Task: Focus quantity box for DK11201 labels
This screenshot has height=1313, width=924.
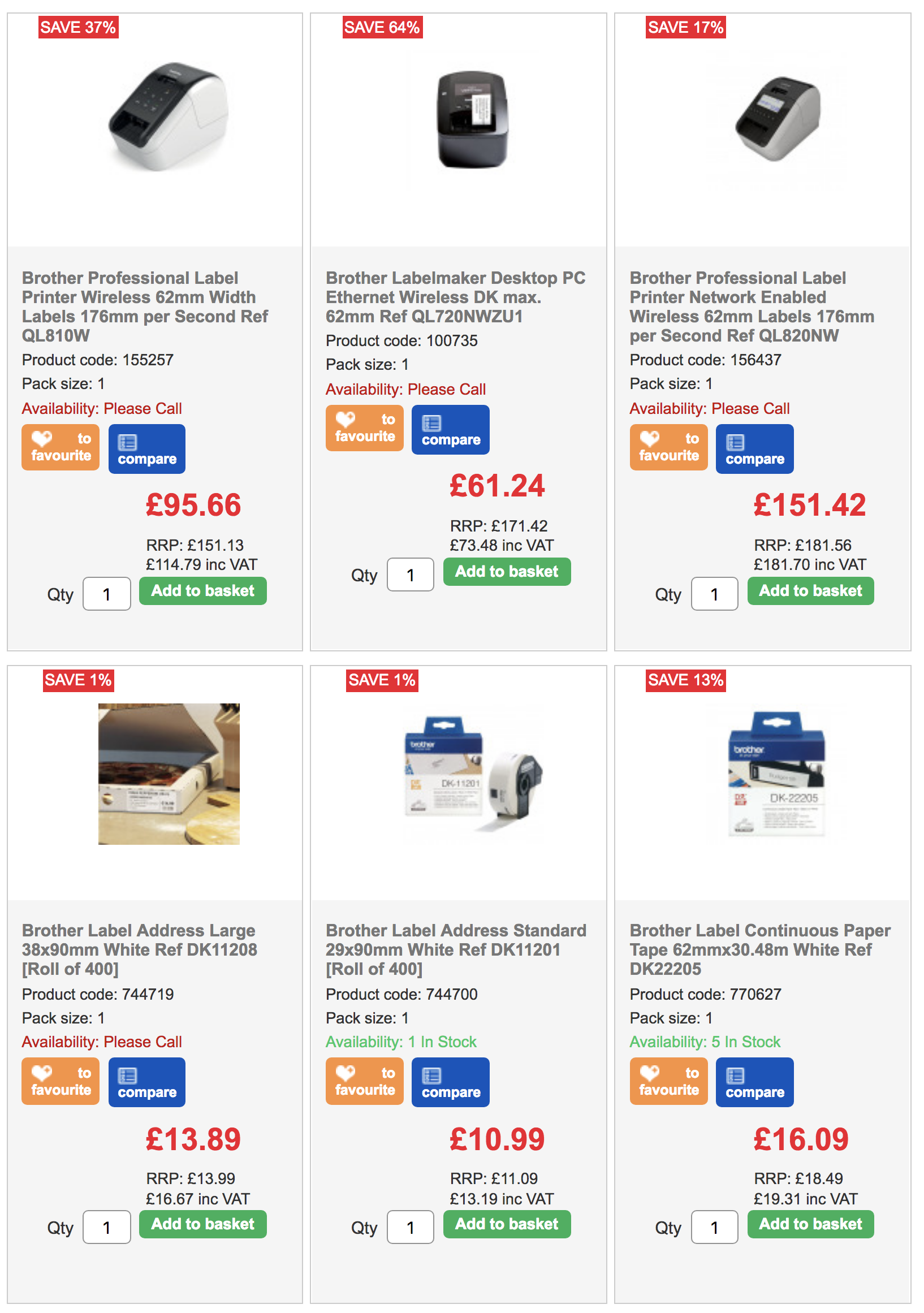Action: pos(410,1228)
